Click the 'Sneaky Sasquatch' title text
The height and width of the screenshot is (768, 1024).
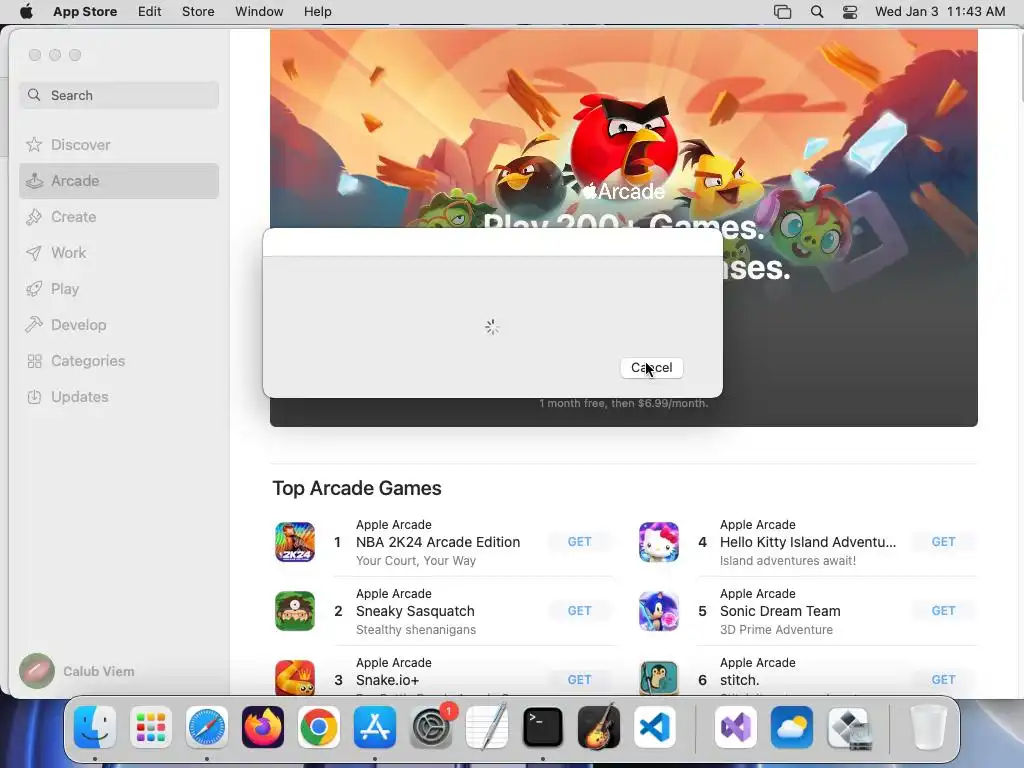point(415,611)
